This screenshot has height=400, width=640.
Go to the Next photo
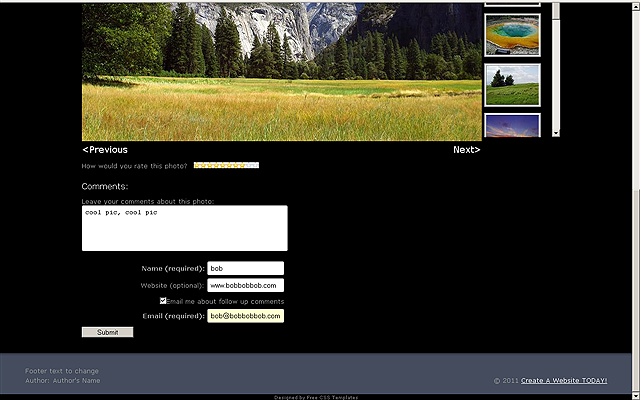click(466, 150)
